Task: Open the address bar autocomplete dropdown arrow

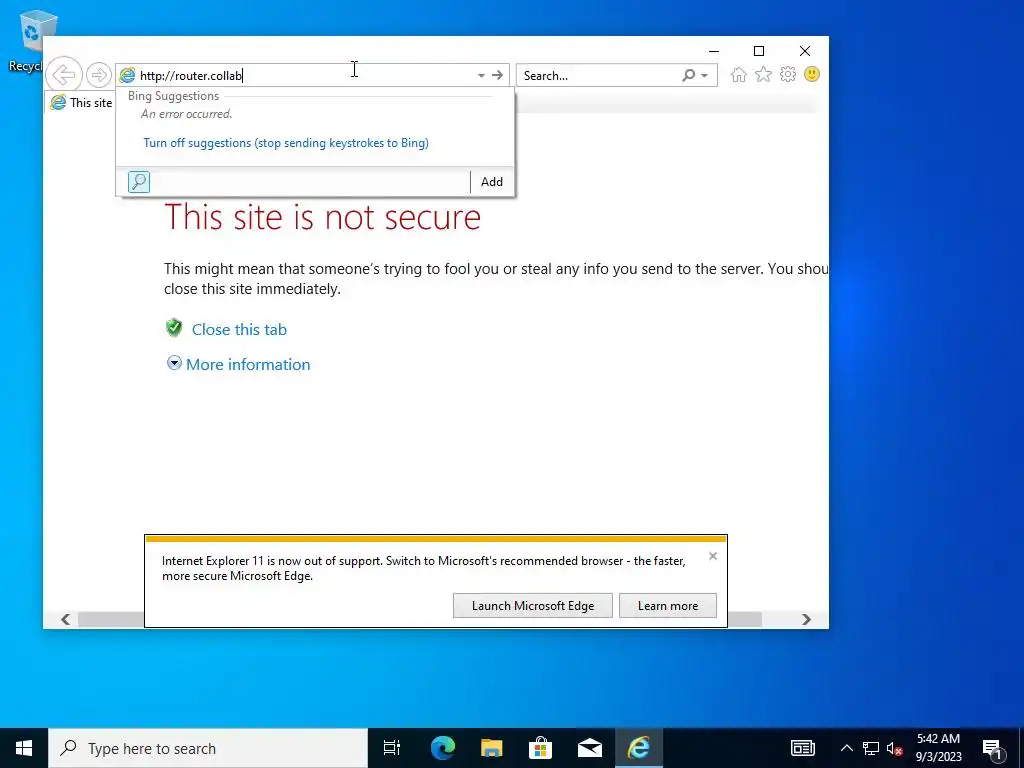Action: click(x=481, y=75)
